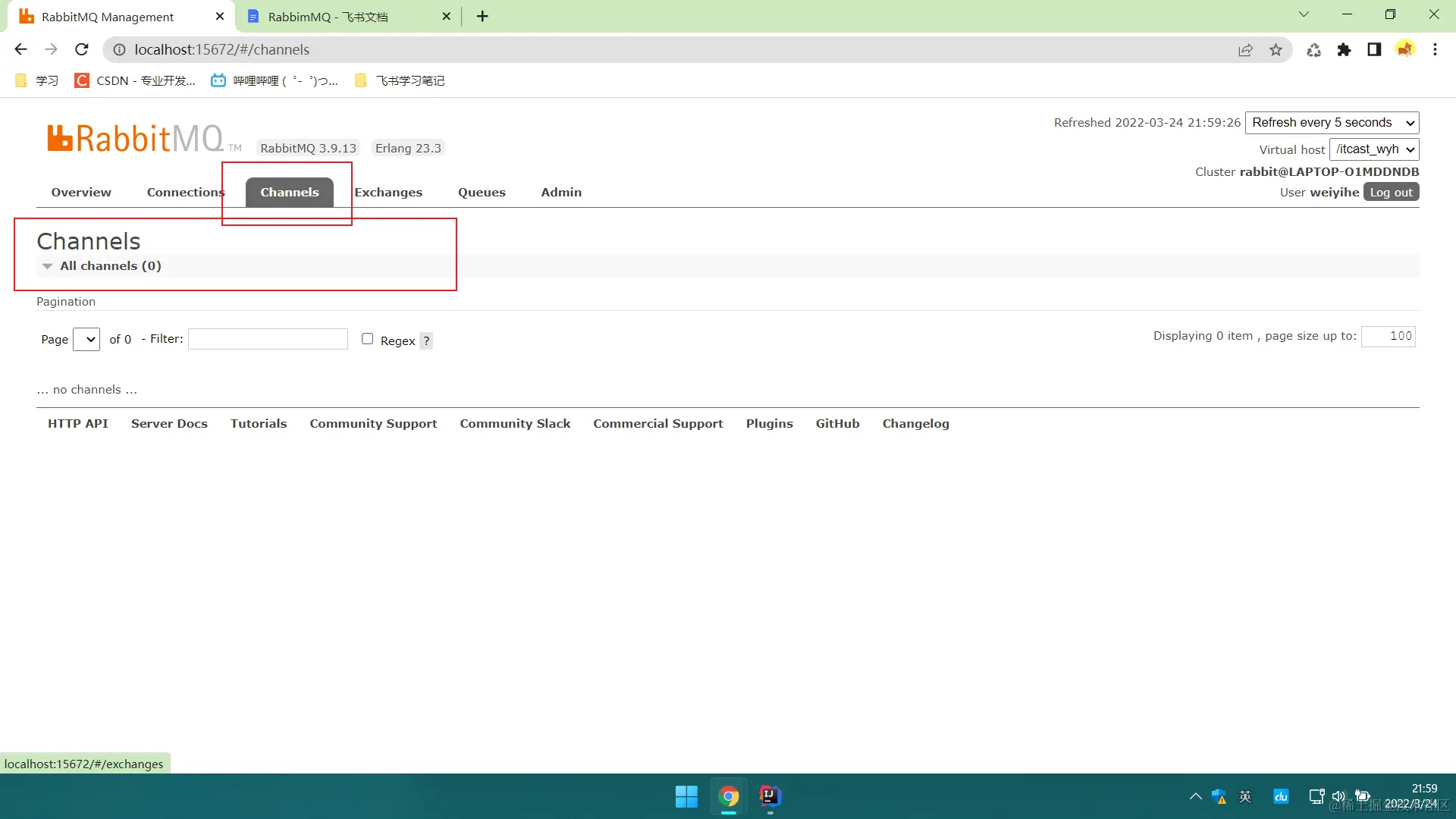1456x819 pixels.
Task: Open the HTTP API link
Action: pyautogui.click(x=78, y=424)
